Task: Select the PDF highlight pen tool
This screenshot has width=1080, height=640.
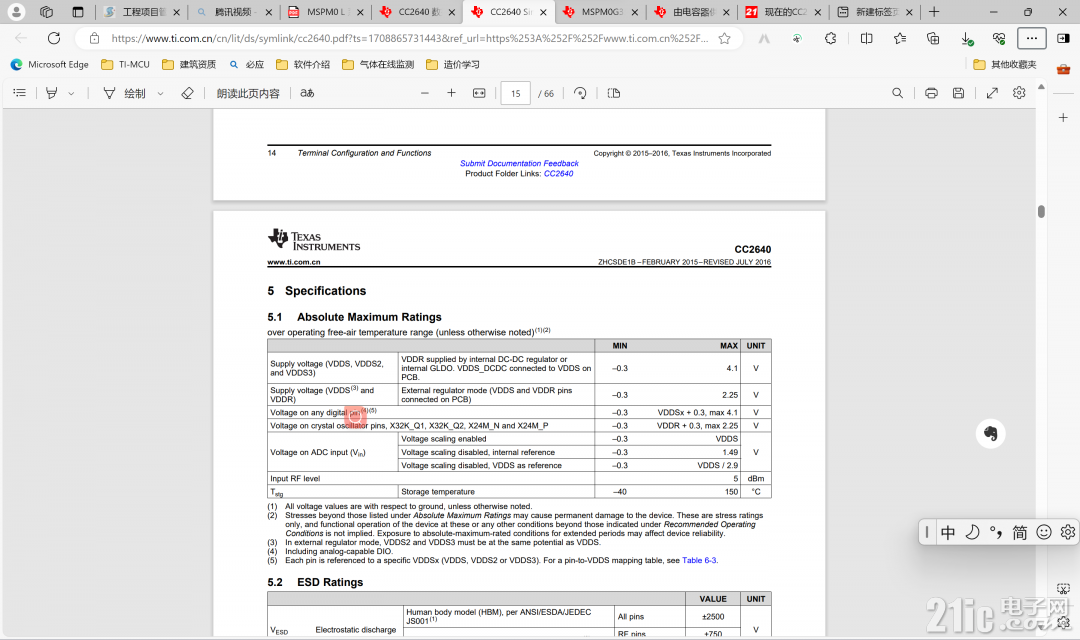Action: [52, 93]
